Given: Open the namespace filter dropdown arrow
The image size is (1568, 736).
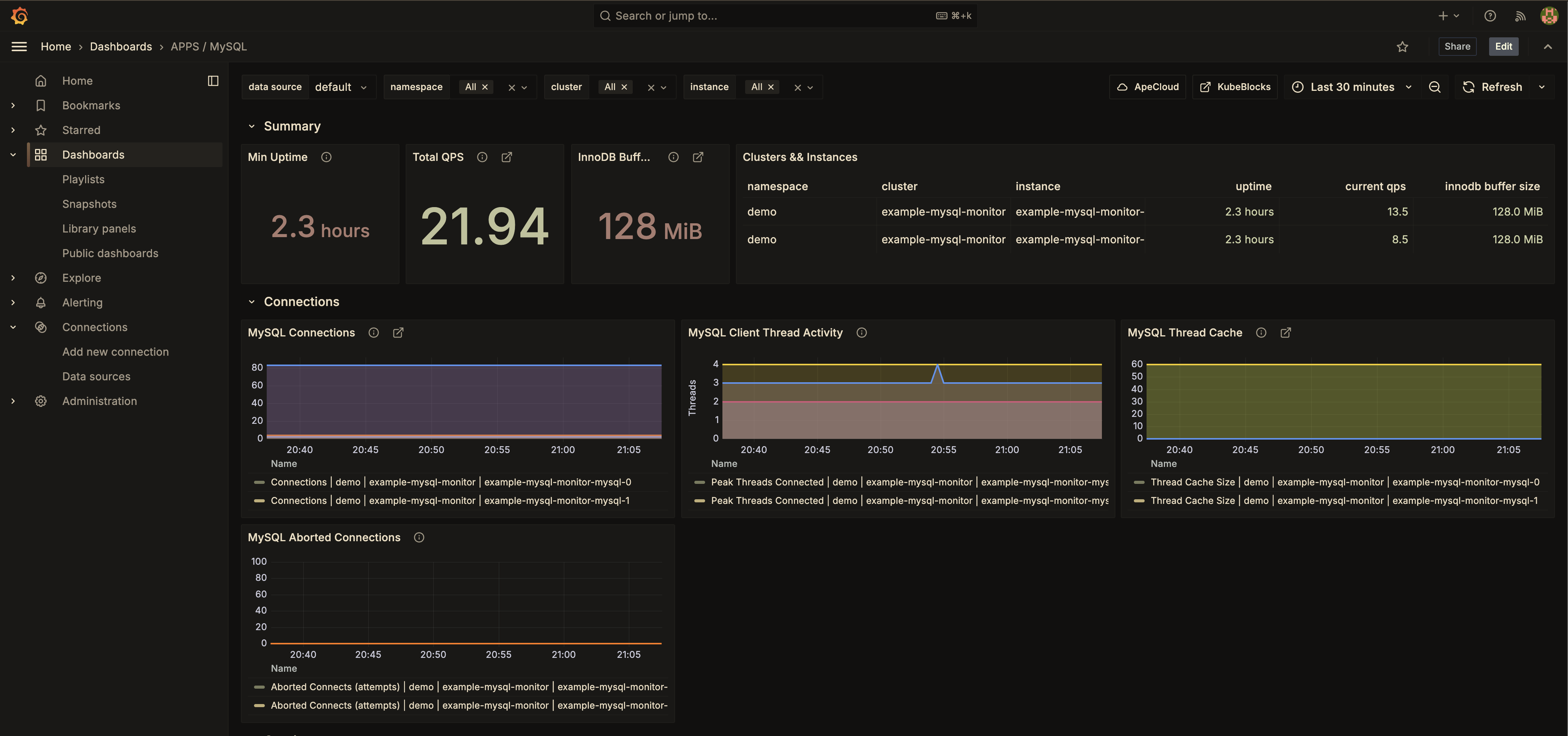Looking at the screenshot, I should (524, 88).
